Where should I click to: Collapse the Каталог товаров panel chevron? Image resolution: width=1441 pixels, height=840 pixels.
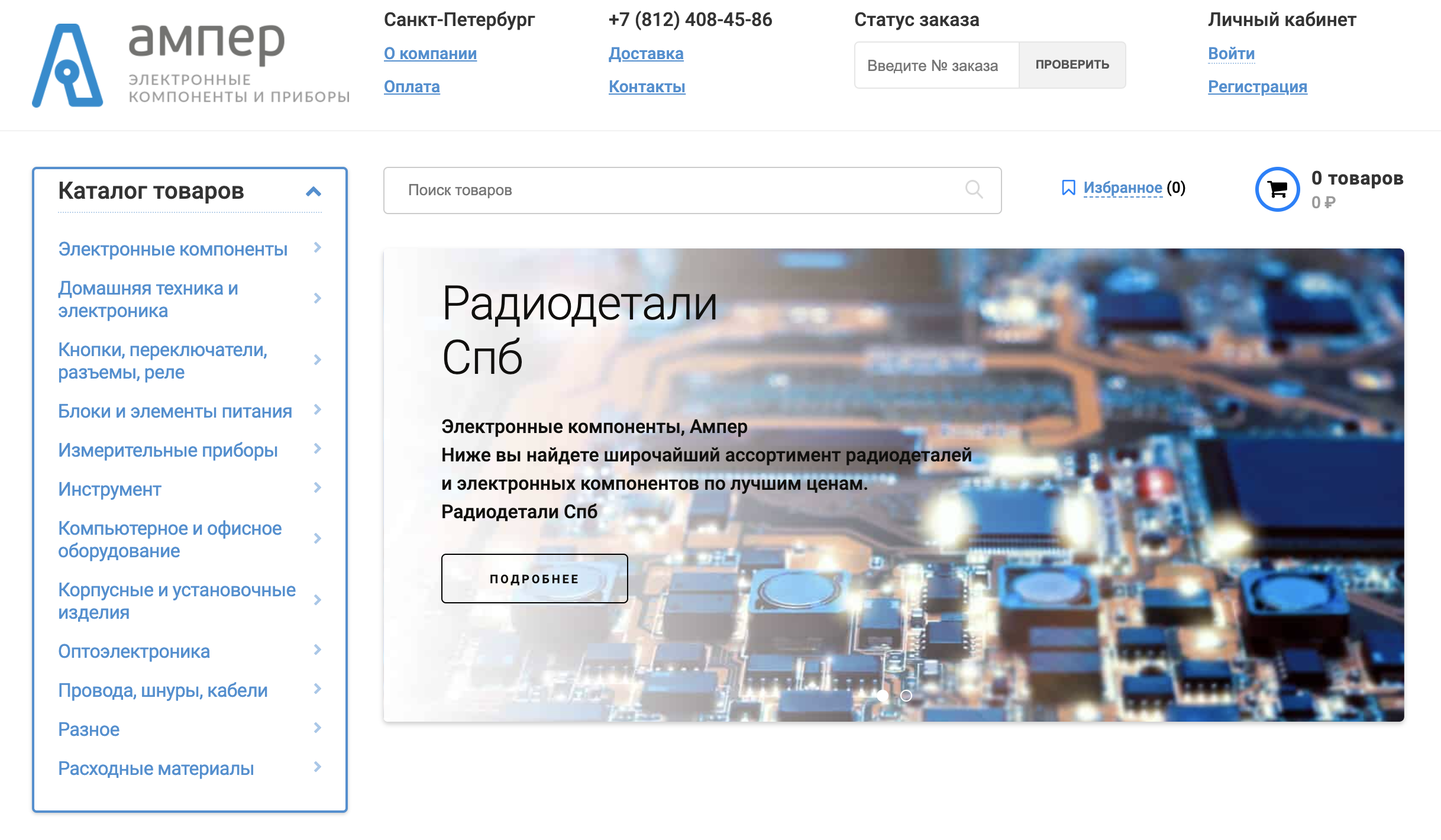[314, 192]
